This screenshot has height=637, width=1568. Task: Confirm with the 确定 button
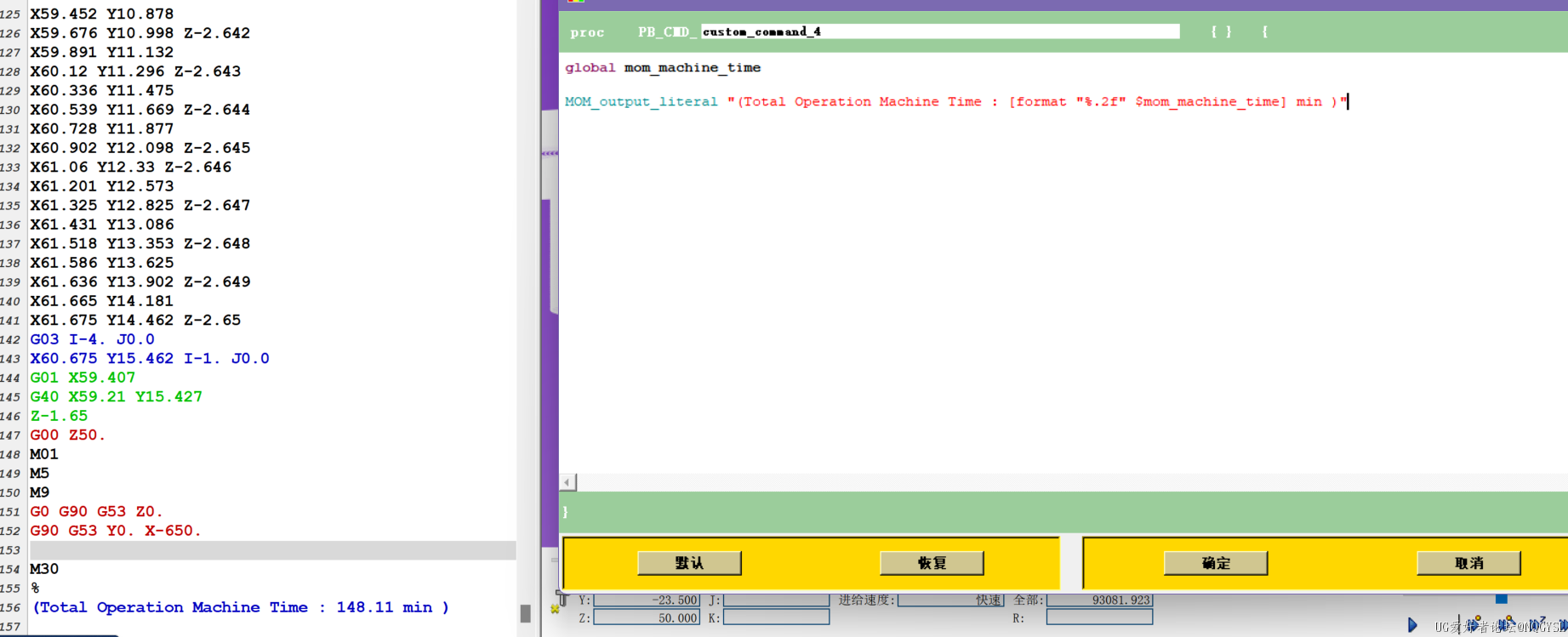tap(1216, 563)
